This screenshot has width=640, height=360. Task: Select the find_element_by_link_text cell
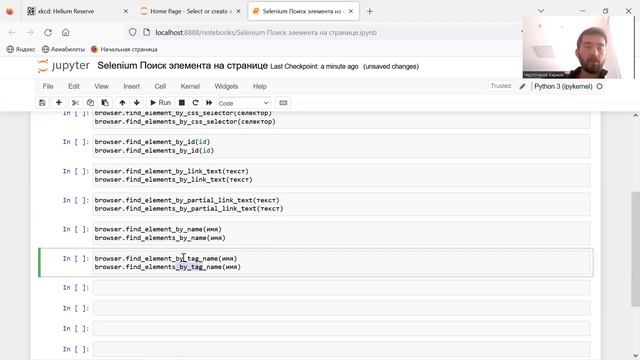(341, 175)
